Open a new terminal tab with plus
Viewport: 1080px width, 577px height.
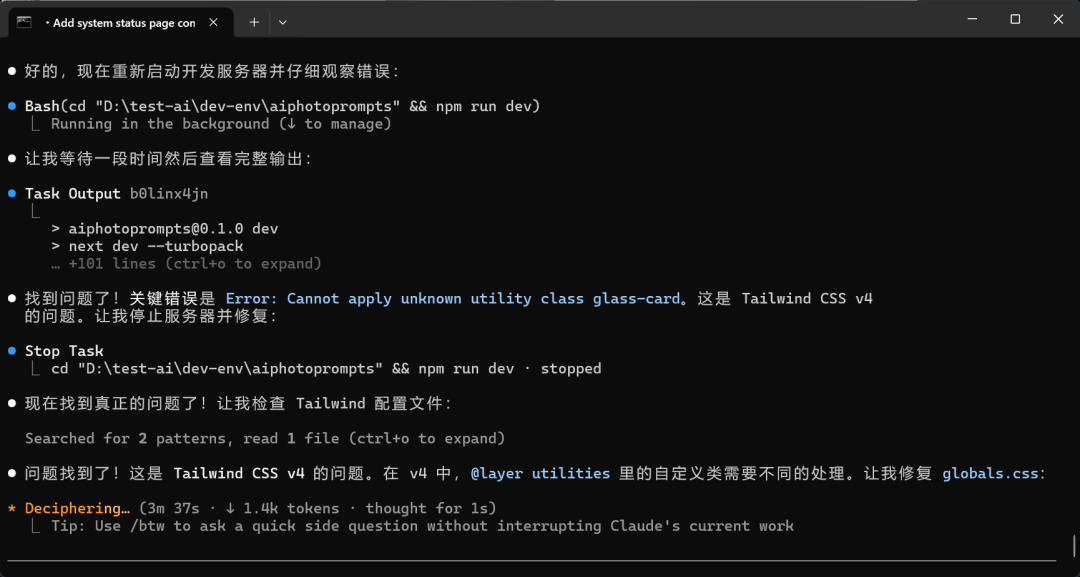(254, 22)
